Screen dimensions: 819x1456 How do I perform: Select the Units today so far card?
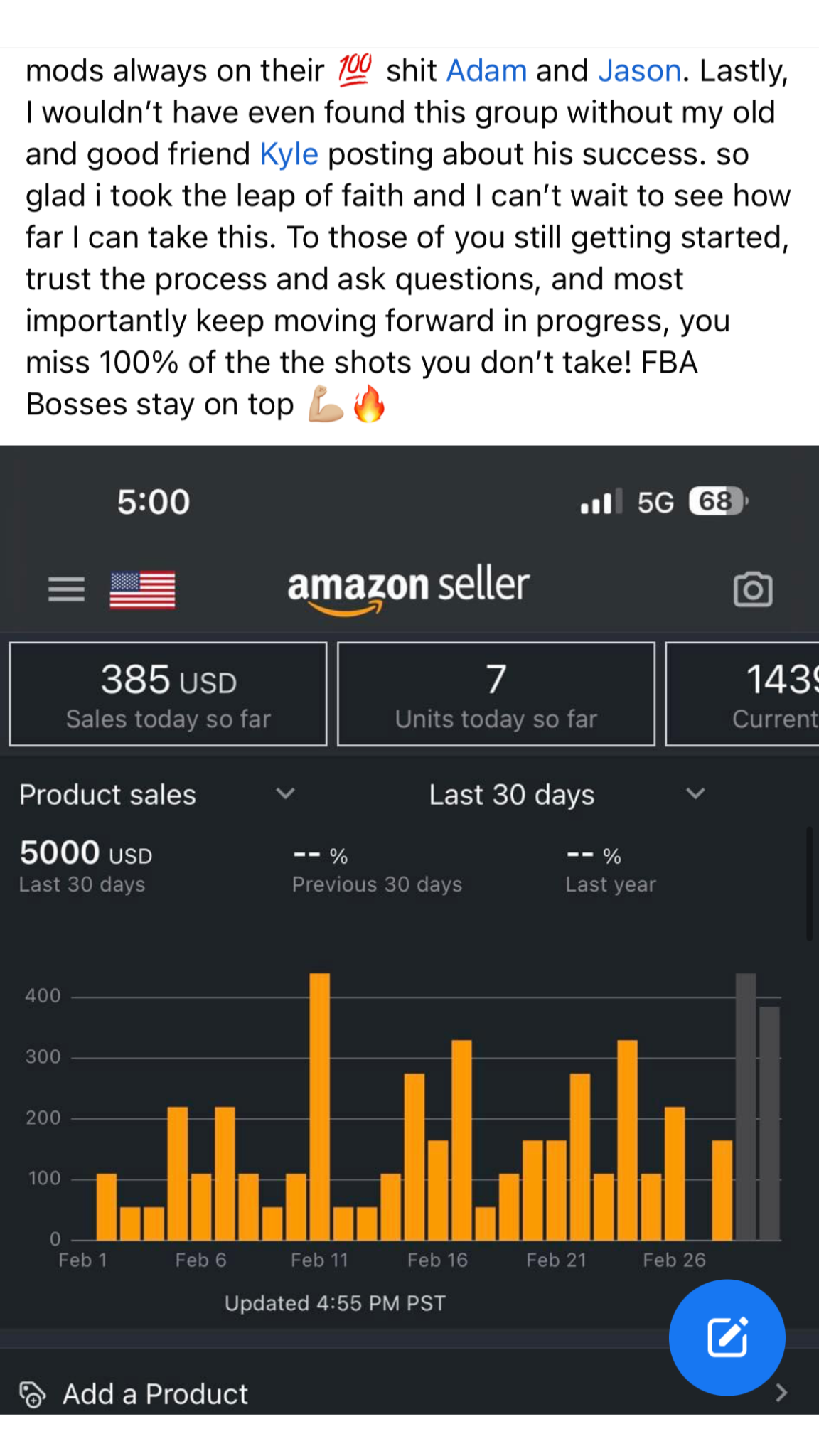point(496,694)
